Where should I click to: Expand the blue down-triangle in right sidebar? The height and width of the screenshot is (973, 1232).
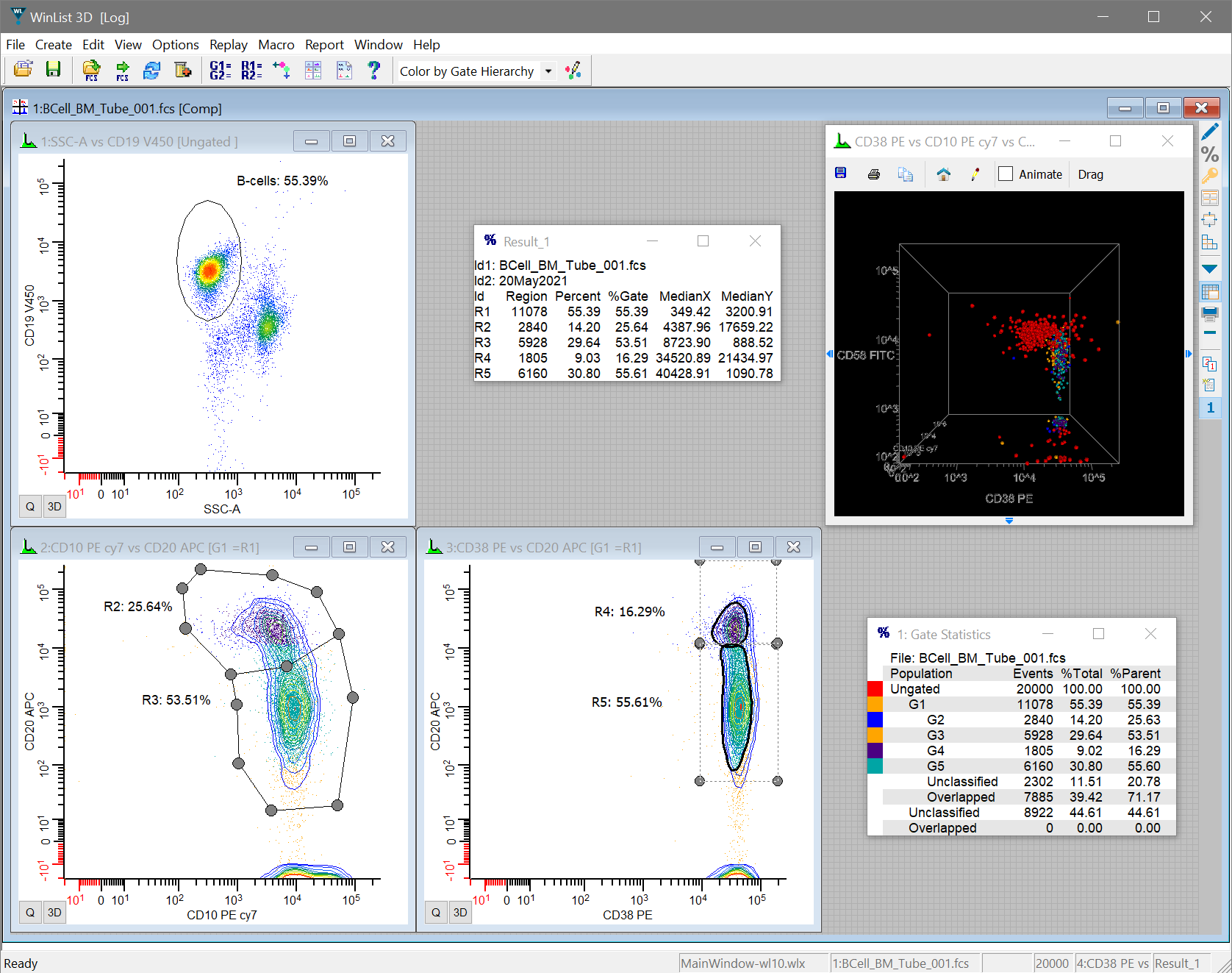[1209, 269]
